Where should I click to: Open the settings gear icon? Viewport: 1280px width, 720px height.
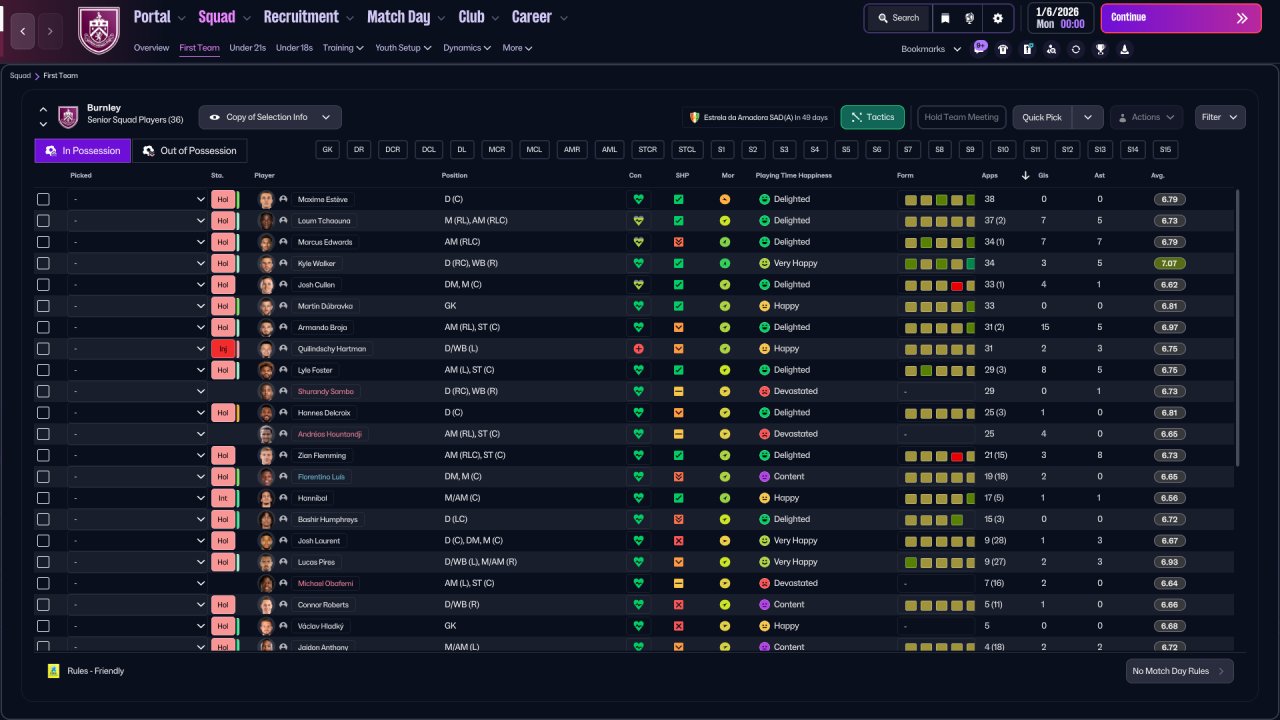click(997, 18)
